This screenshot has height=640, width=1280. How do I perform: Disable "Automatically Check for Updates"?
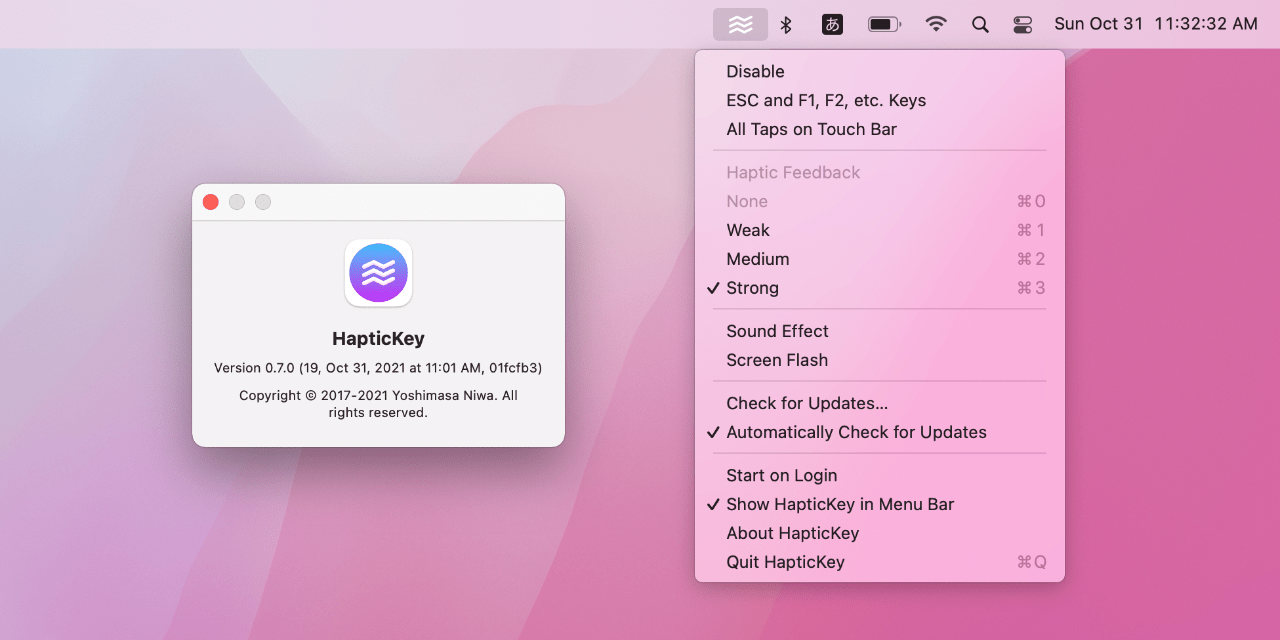coord(856,432)
